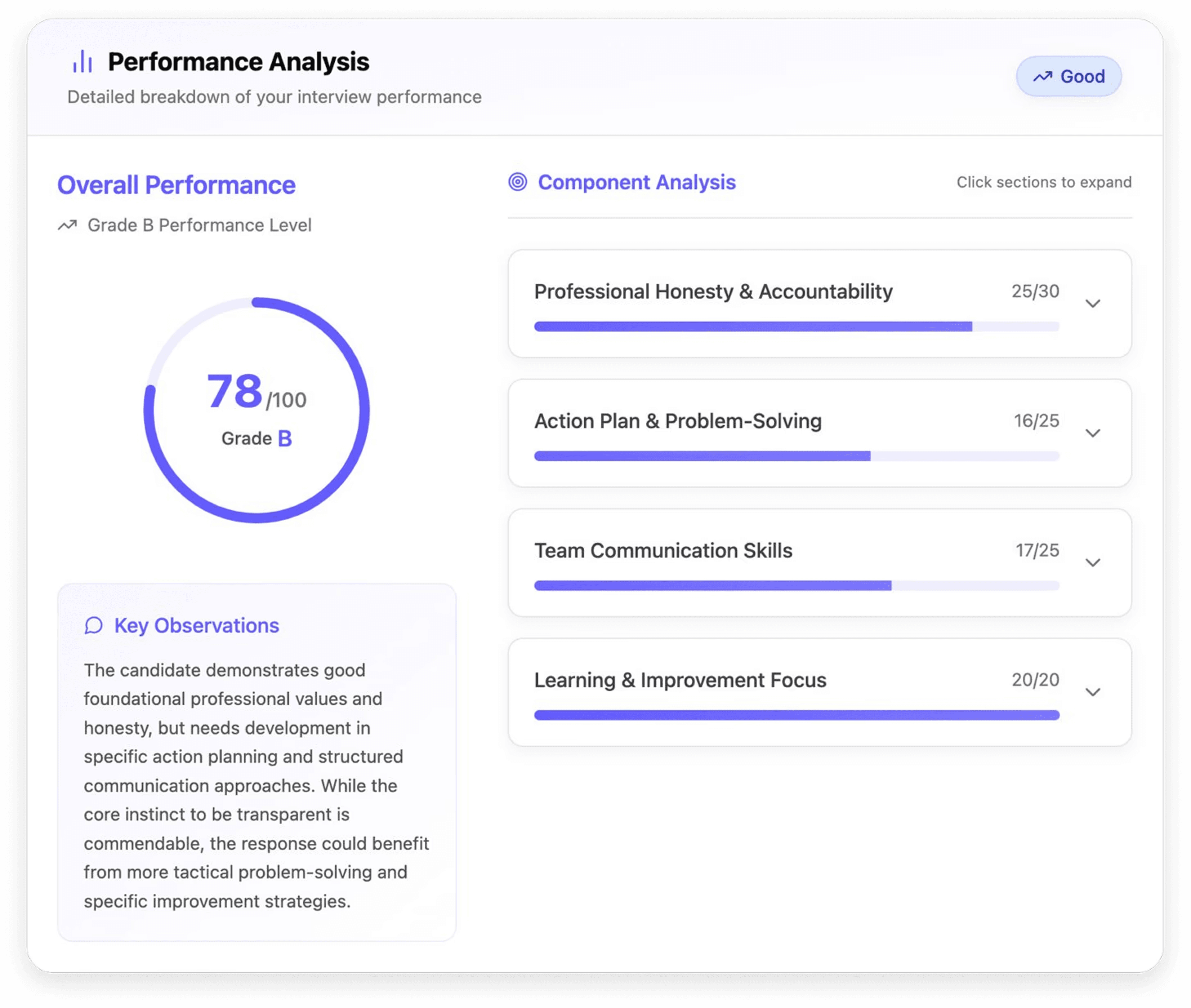Click the Learning & Improvement Focus progress bar

[796, 715]
